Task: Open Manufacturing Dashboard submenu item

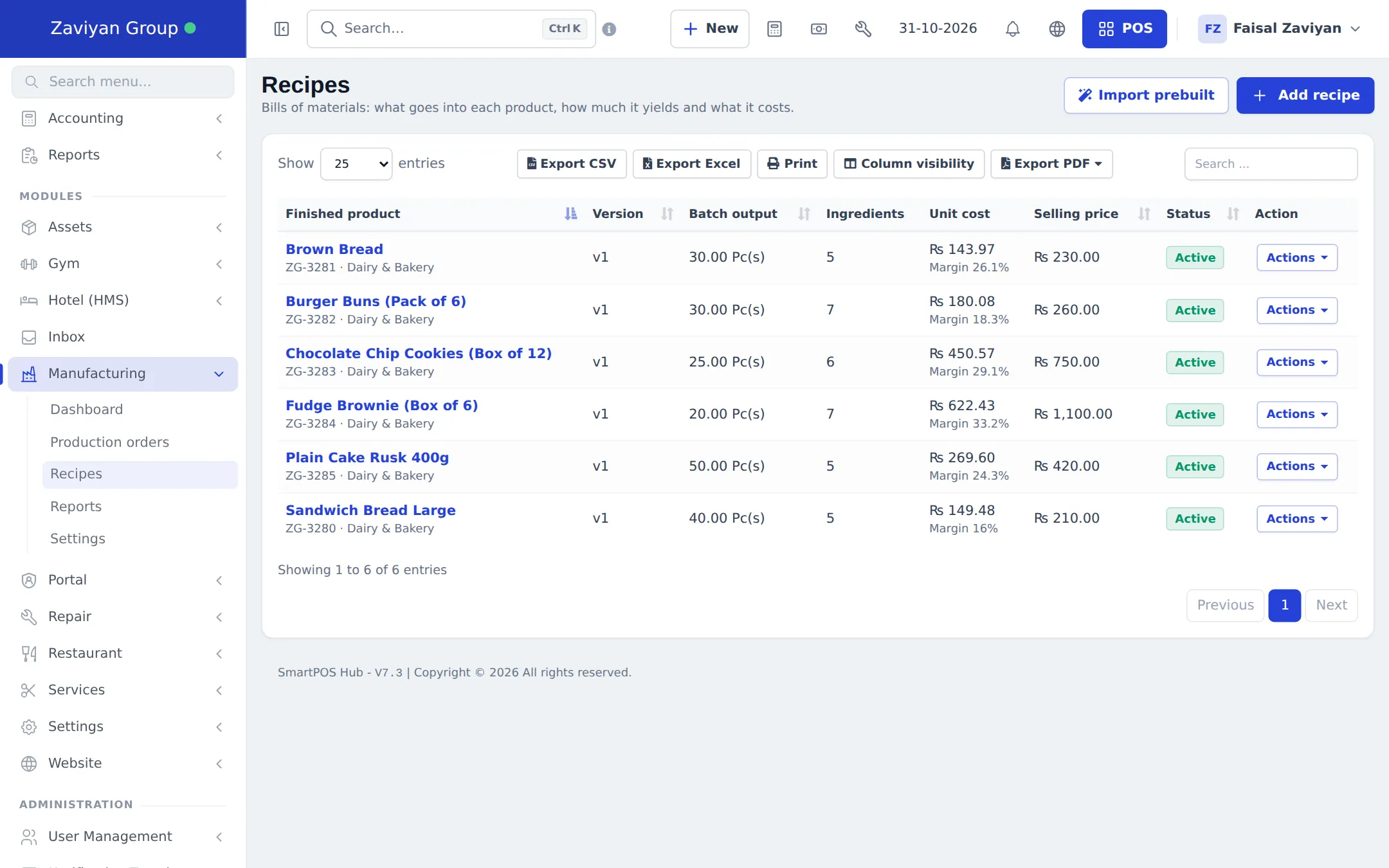Action: [x=87, y=410]
